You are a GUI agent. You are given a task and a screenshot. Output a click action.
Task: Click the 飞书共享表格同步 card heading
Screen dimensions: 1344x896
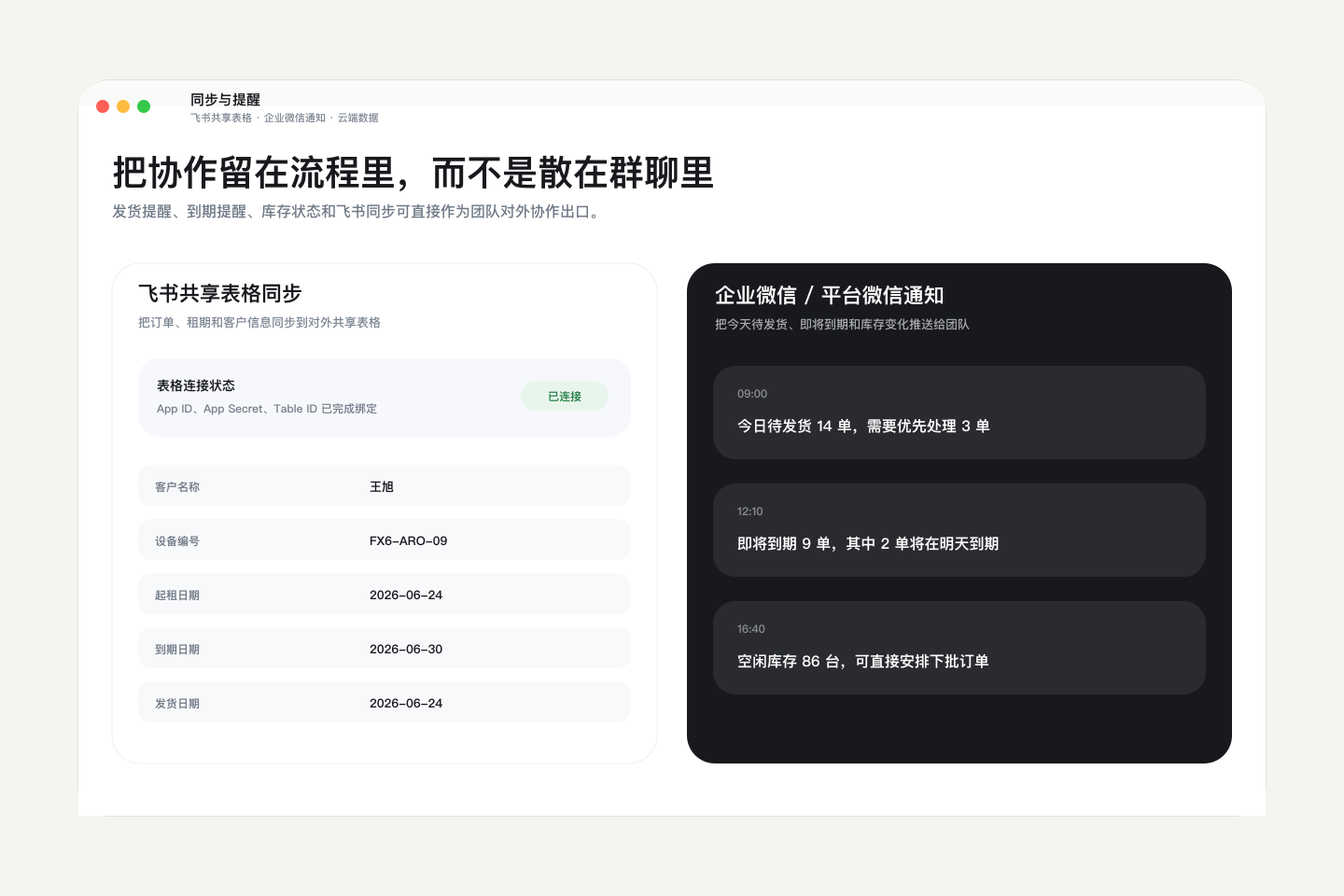coord(220,293)
